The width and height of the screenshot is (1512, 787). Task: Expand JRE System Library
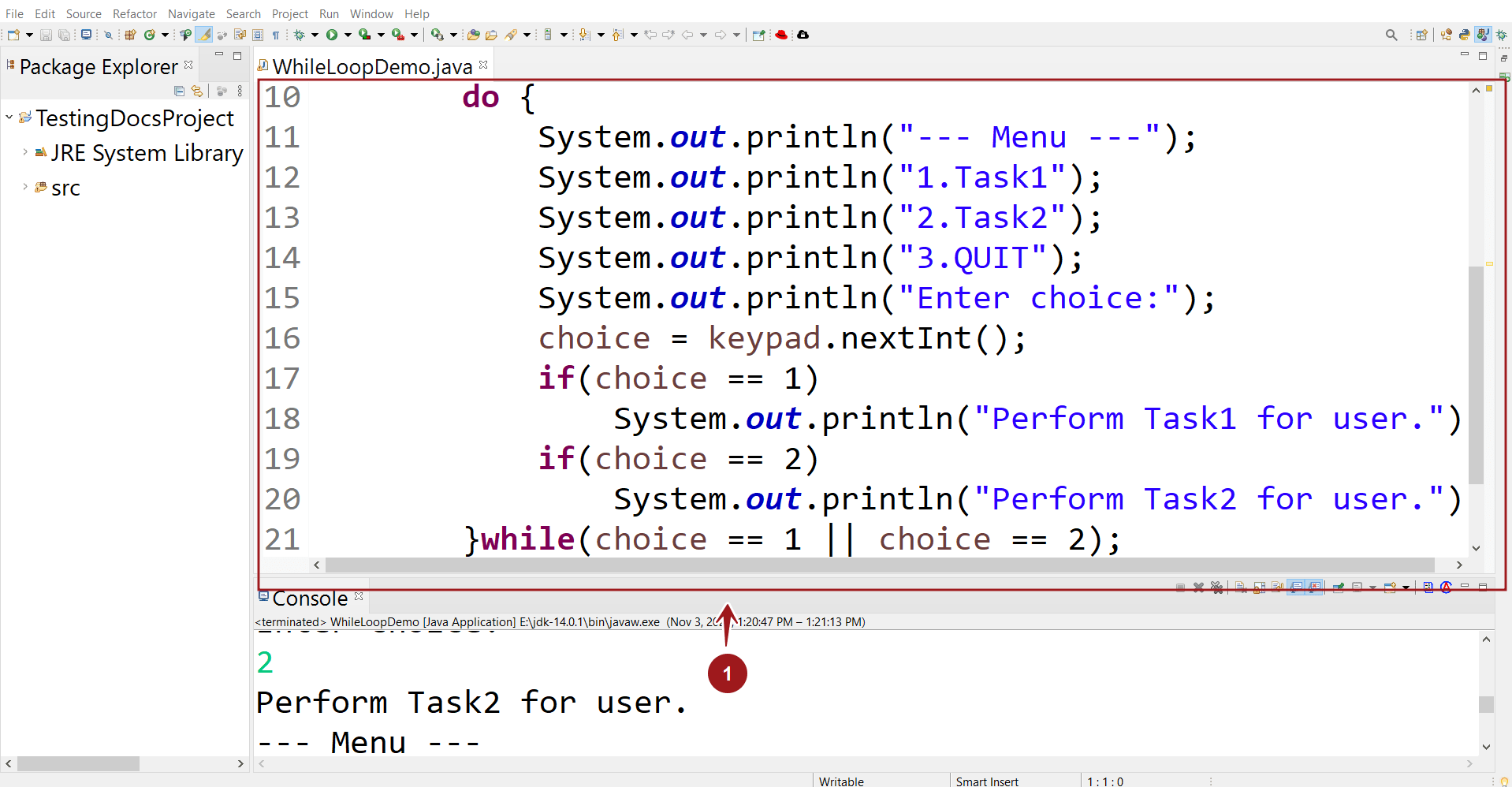pyautogui.click(x=24, y=153)
